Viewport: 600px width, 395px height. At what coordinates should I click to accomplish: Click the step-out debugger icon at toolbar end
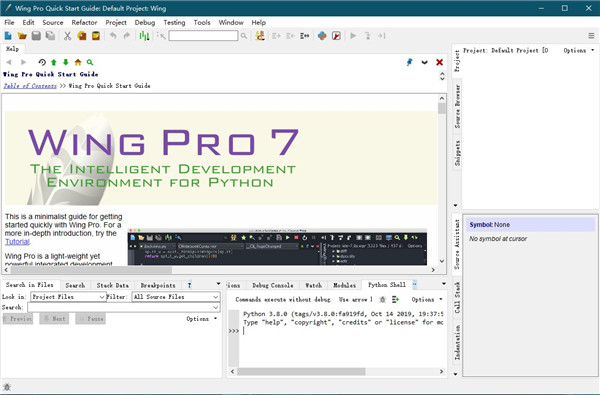(382, 36)
